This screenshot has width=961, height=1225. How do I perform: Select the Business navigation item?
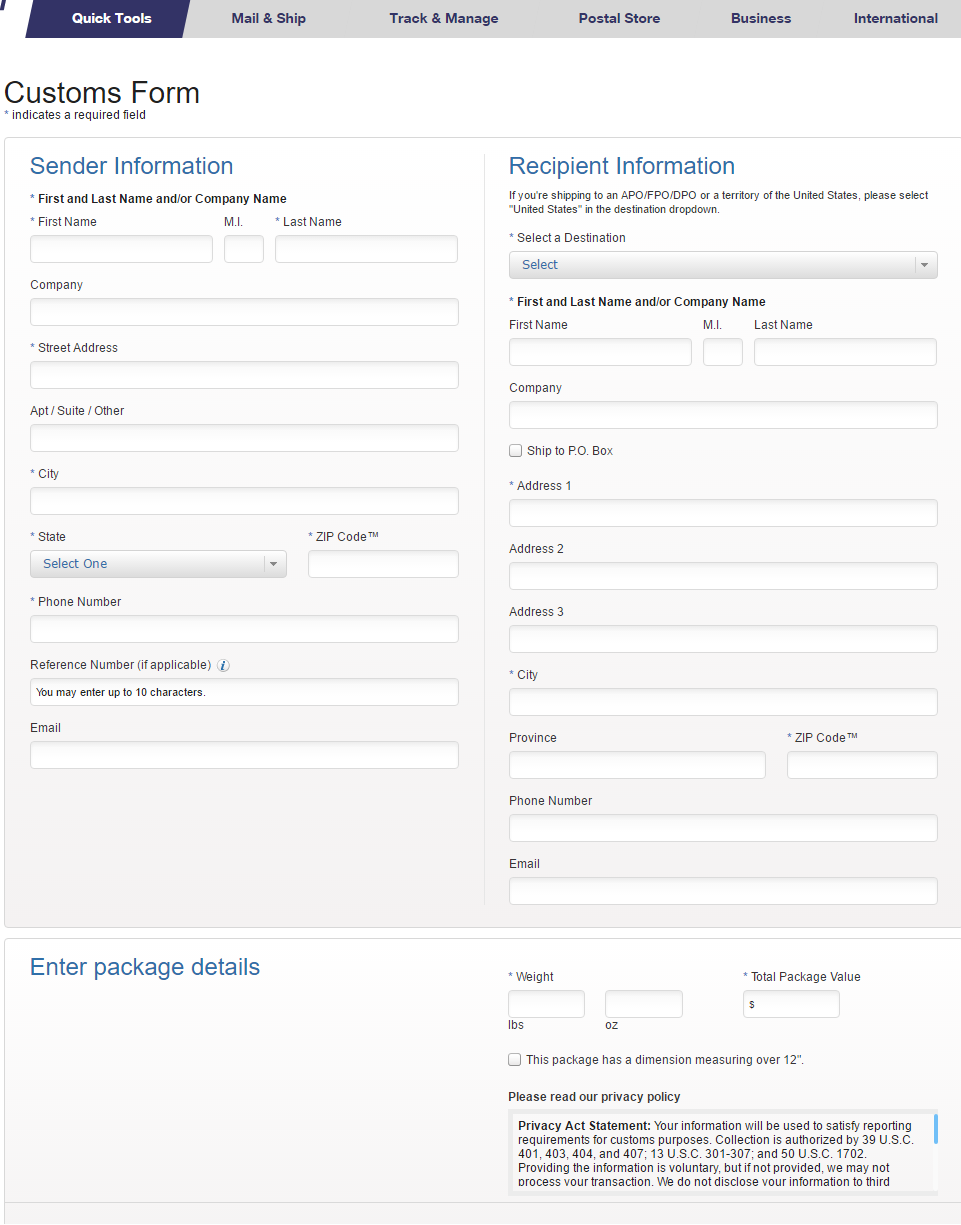[761, 19]
